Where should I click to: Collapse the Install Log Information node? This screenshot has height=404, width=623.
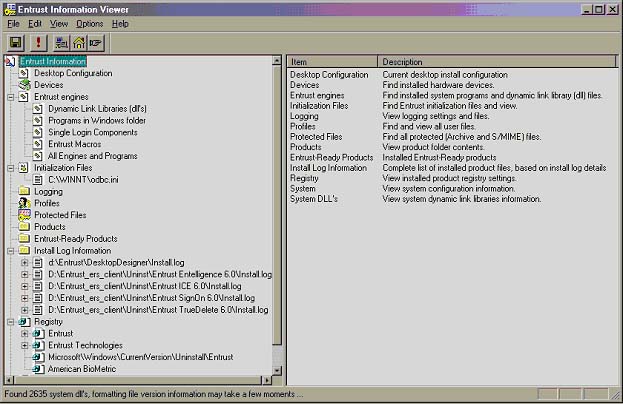click(10, 250)
